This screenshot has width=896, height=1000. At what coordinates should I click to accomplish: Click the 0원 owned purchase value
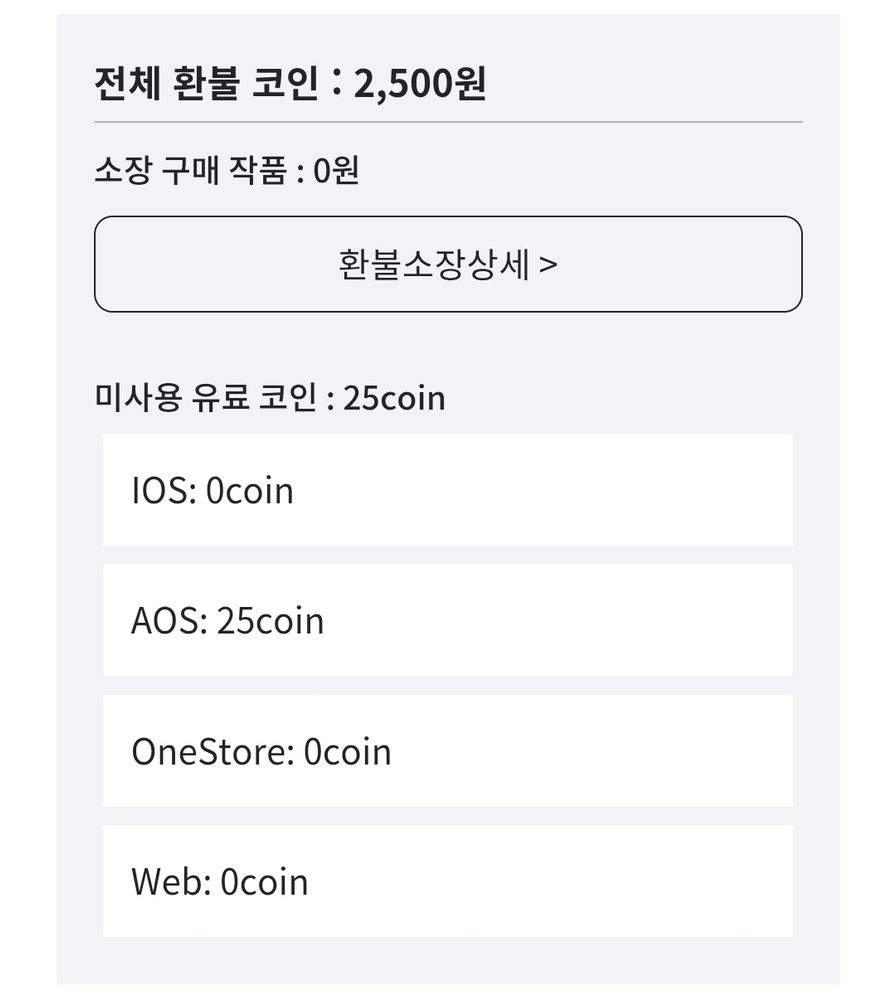click(x=336, y=171)
